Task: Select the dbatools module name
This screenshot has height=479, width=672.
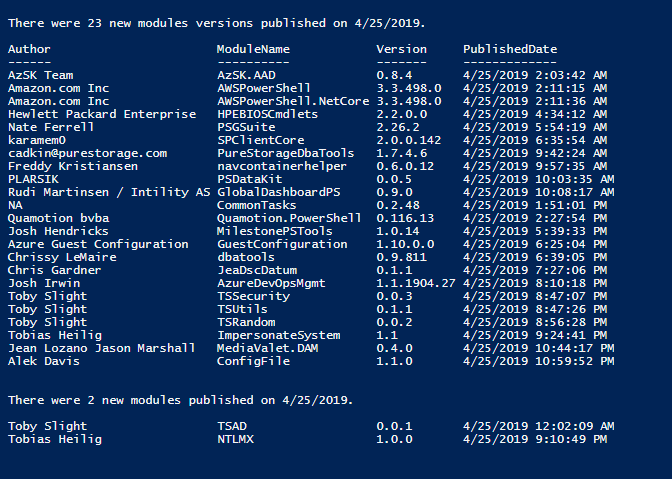Action: [x=246, y=257]
